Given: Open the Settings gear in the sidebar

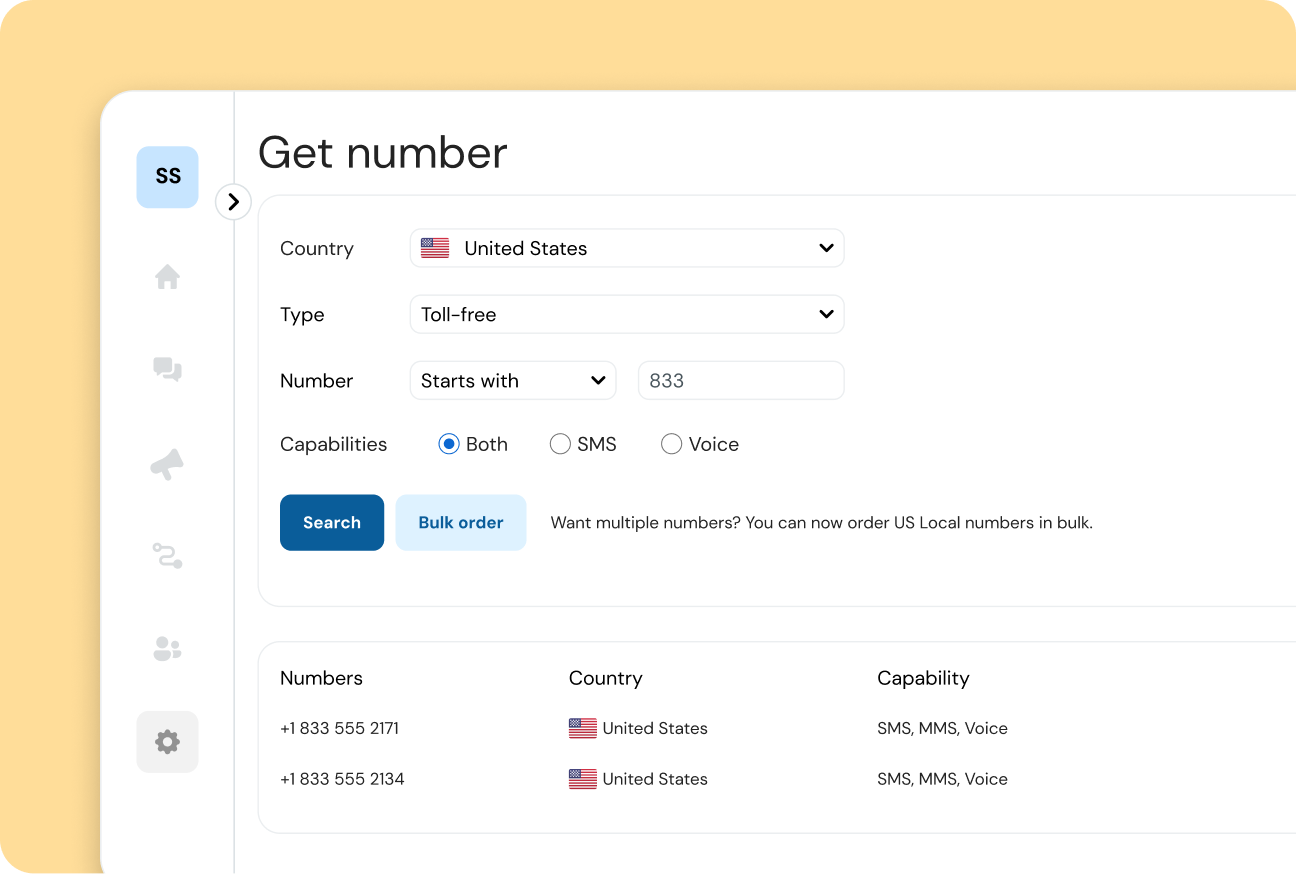Looking at the screenshot, I should tap(167, 742).
